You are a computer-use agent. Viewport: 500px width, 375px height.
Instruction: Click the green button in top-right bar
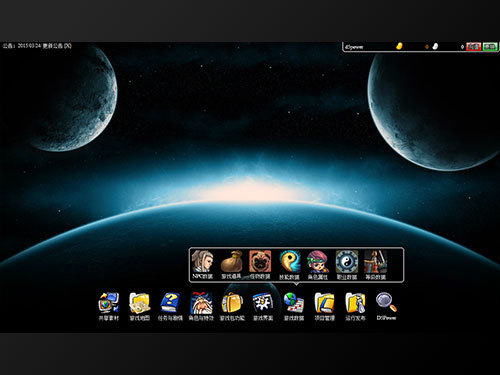pyautogui.click(x=490, y=47)
